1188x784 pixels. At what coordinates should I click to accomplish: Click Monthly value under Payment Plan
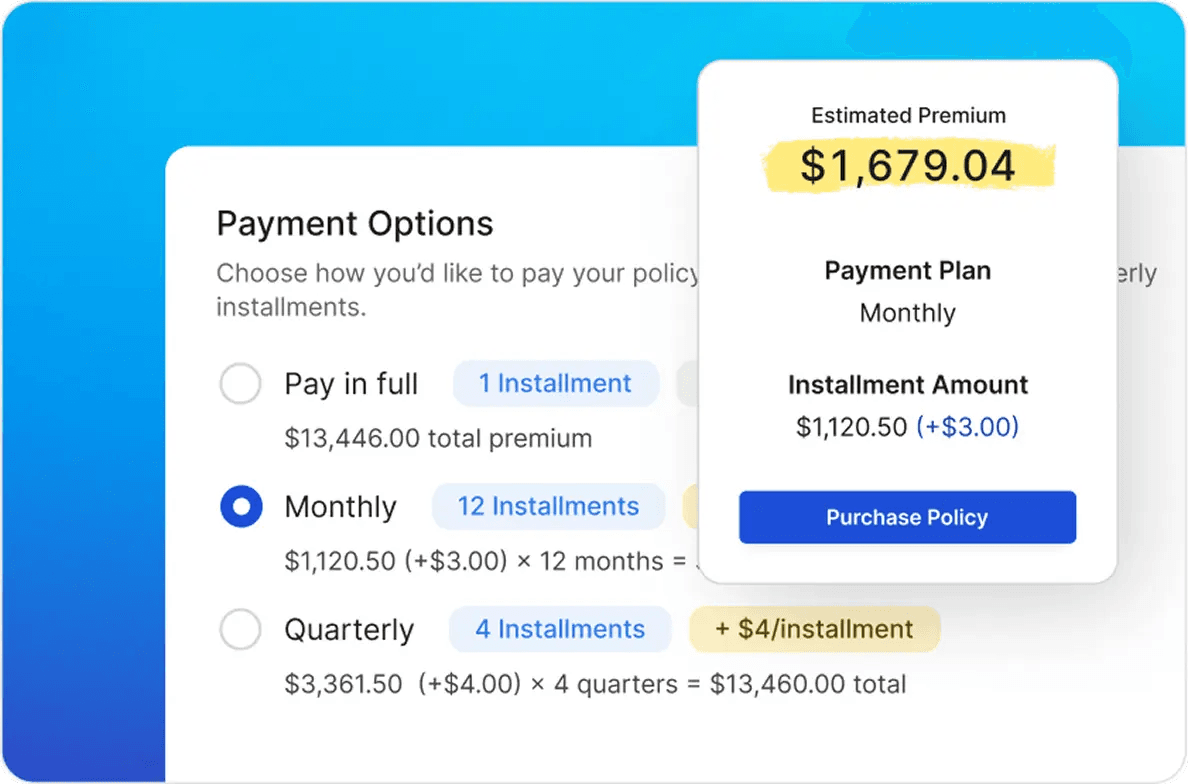pos(907,313)
